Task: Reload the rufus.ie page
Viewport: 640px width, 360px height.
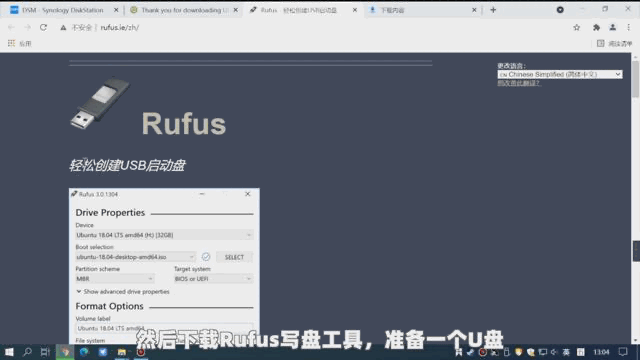Action: (x=43, y=27)
